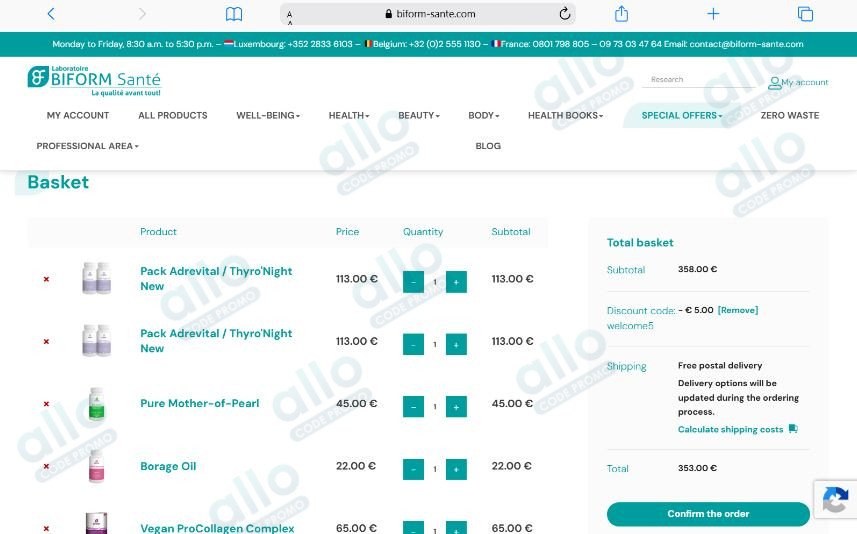
Task: Select the 358.00 € subtotal value
Action: click(x=697, y=269)
